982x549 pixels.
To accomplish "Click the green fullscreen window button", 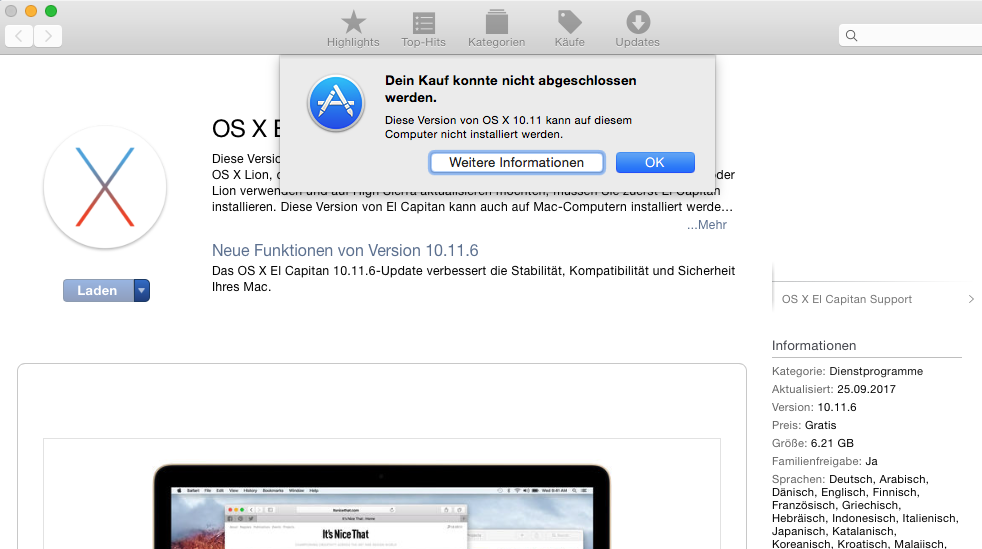I will tap(51, 11).
